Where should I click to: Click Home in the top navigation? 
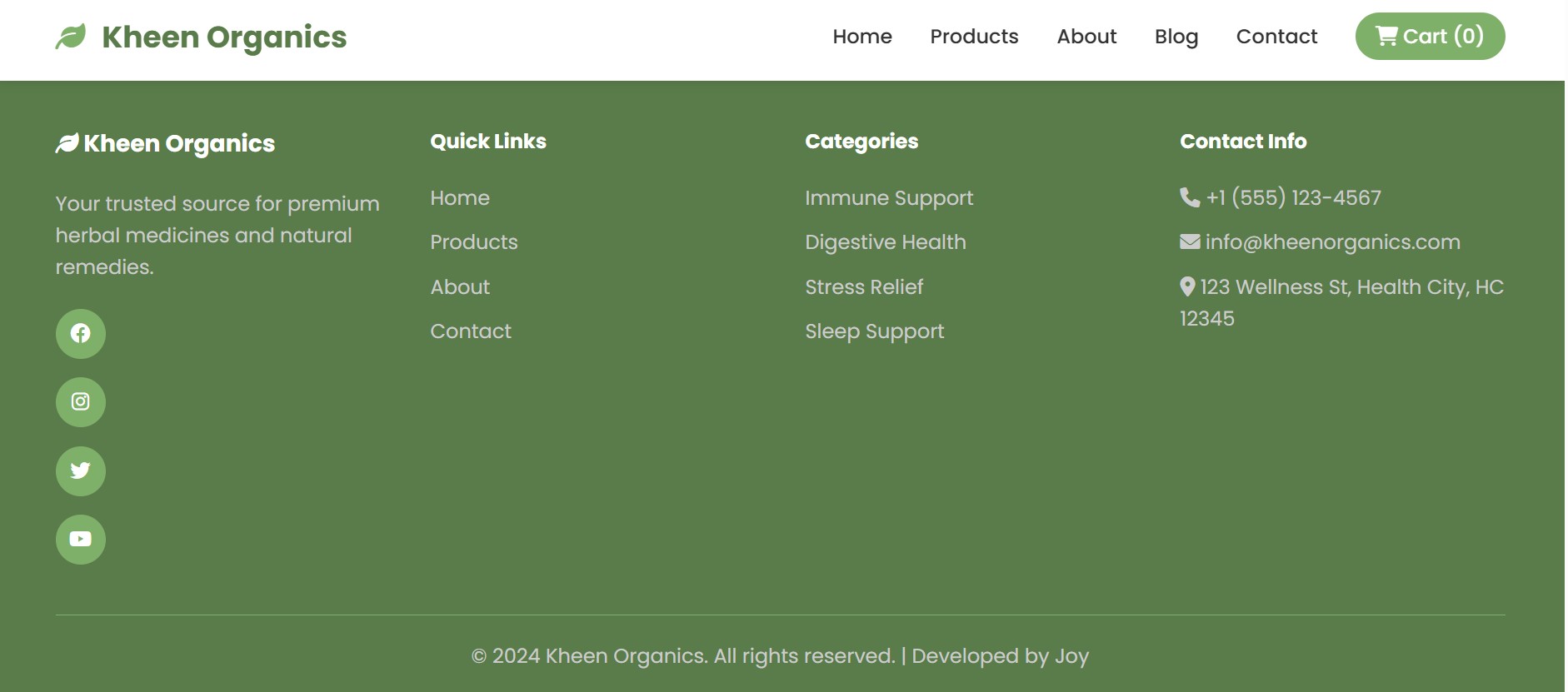(x=862, y=37)
